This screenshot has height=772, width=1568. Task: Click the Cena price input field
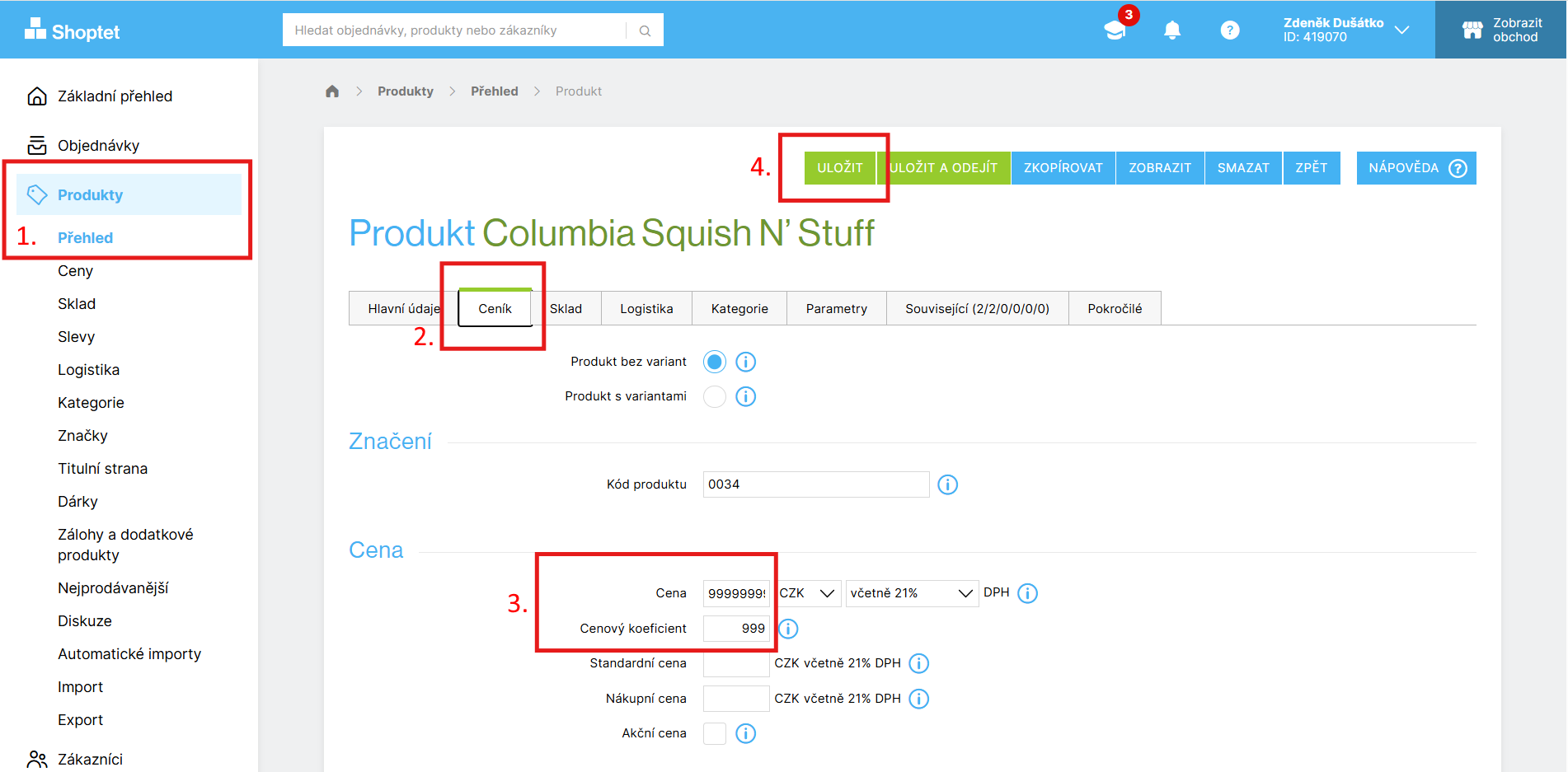tap(736, 593)
